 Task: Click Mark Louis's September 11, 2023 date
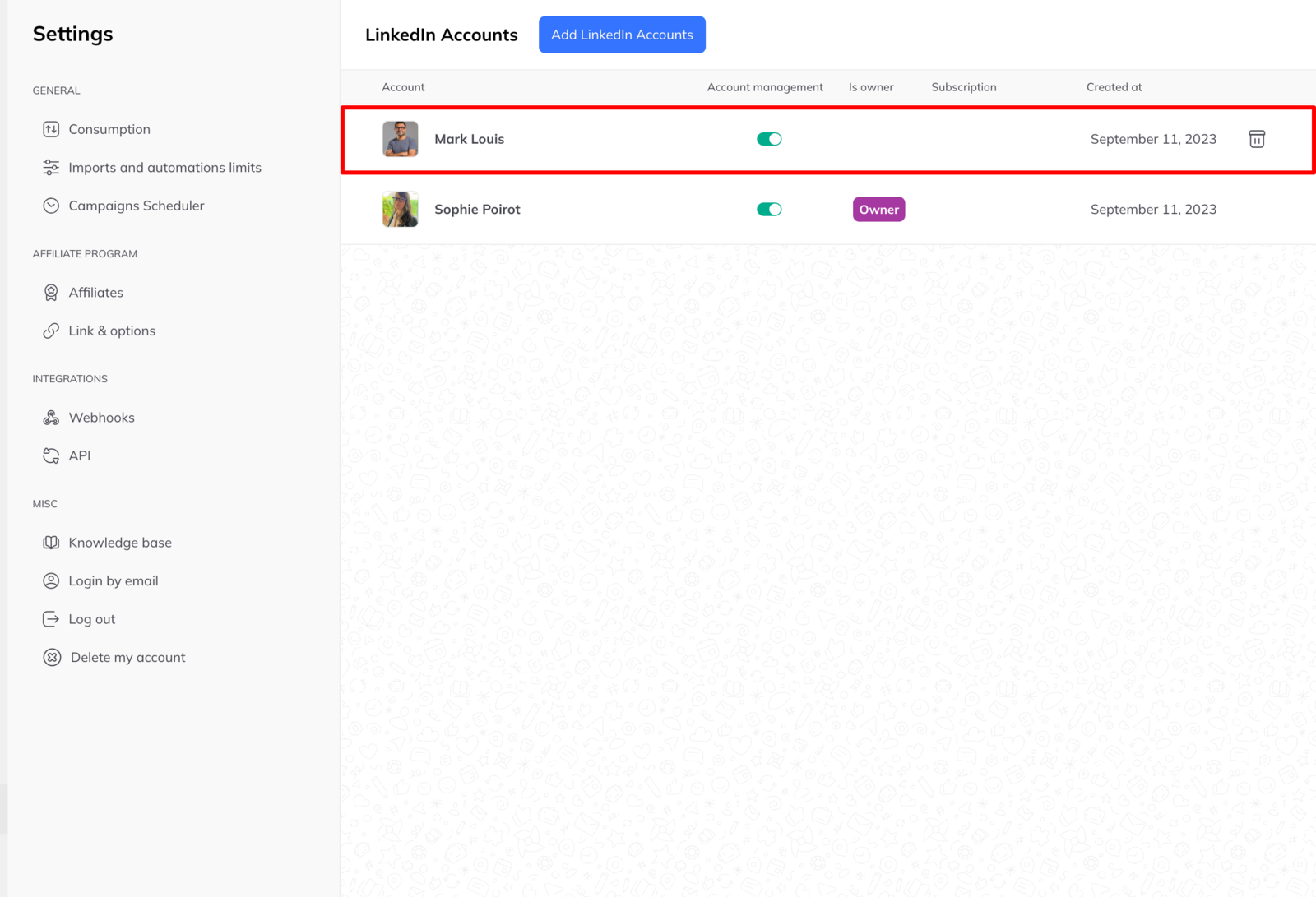tap(1153, 139)
